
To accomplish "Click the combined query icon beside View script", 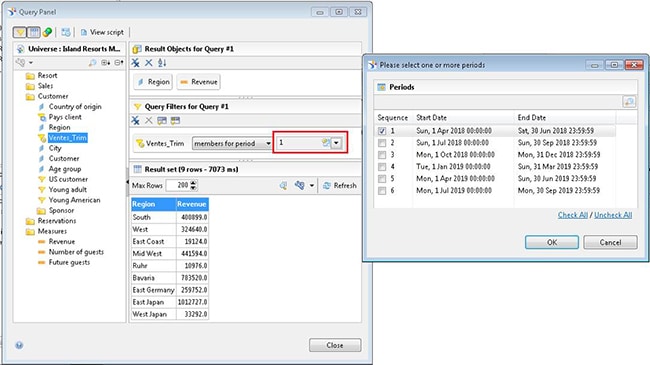I will (66, 32).
